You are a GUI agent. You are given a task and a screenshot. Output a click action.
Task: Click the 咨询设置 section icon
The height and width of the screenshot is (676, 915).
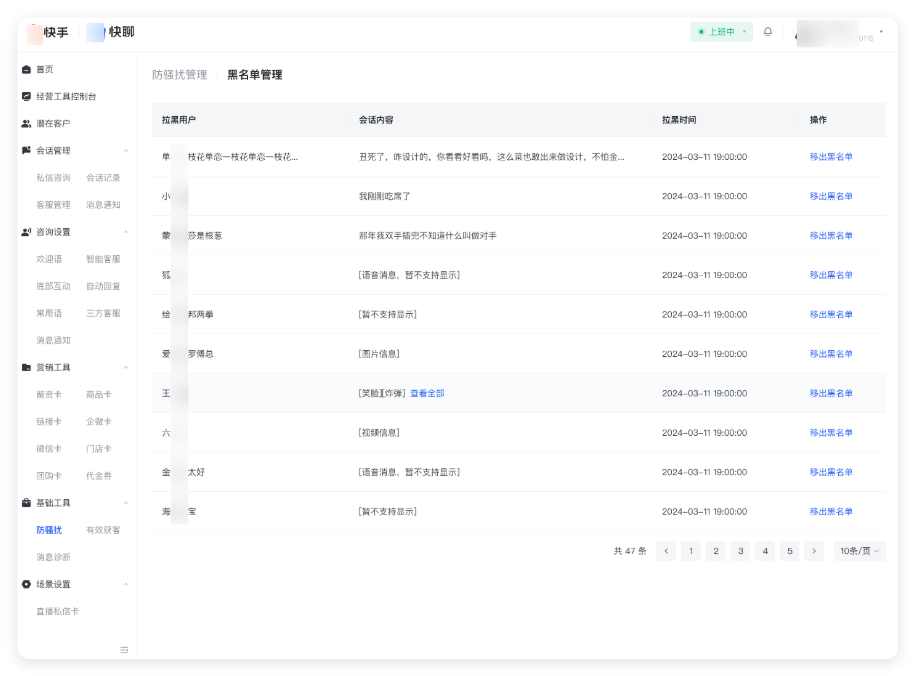(24, 232)
